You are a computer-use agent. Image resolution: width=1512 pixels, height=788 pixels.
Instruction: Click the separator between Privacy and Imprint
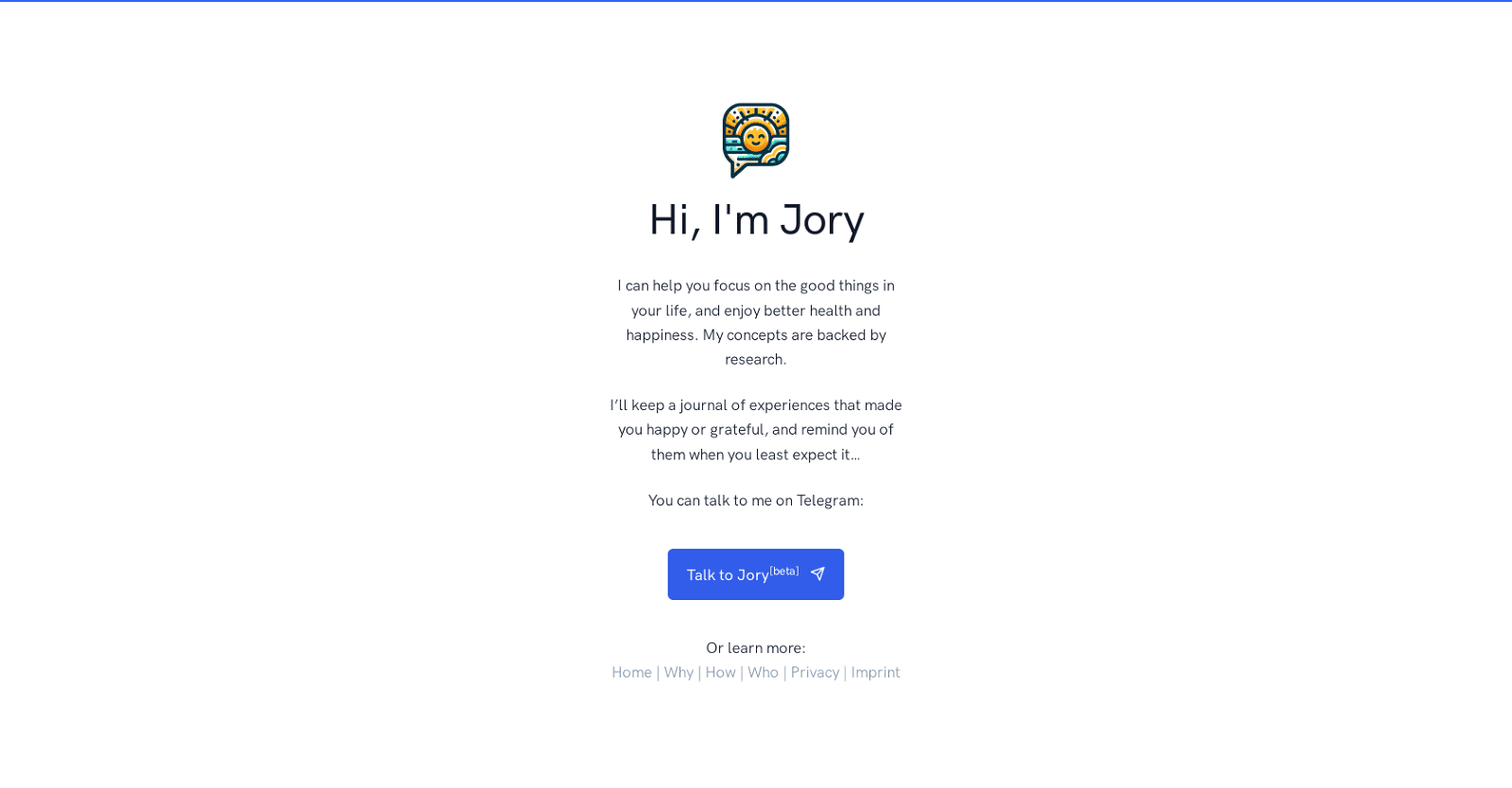tap(845, 673)
